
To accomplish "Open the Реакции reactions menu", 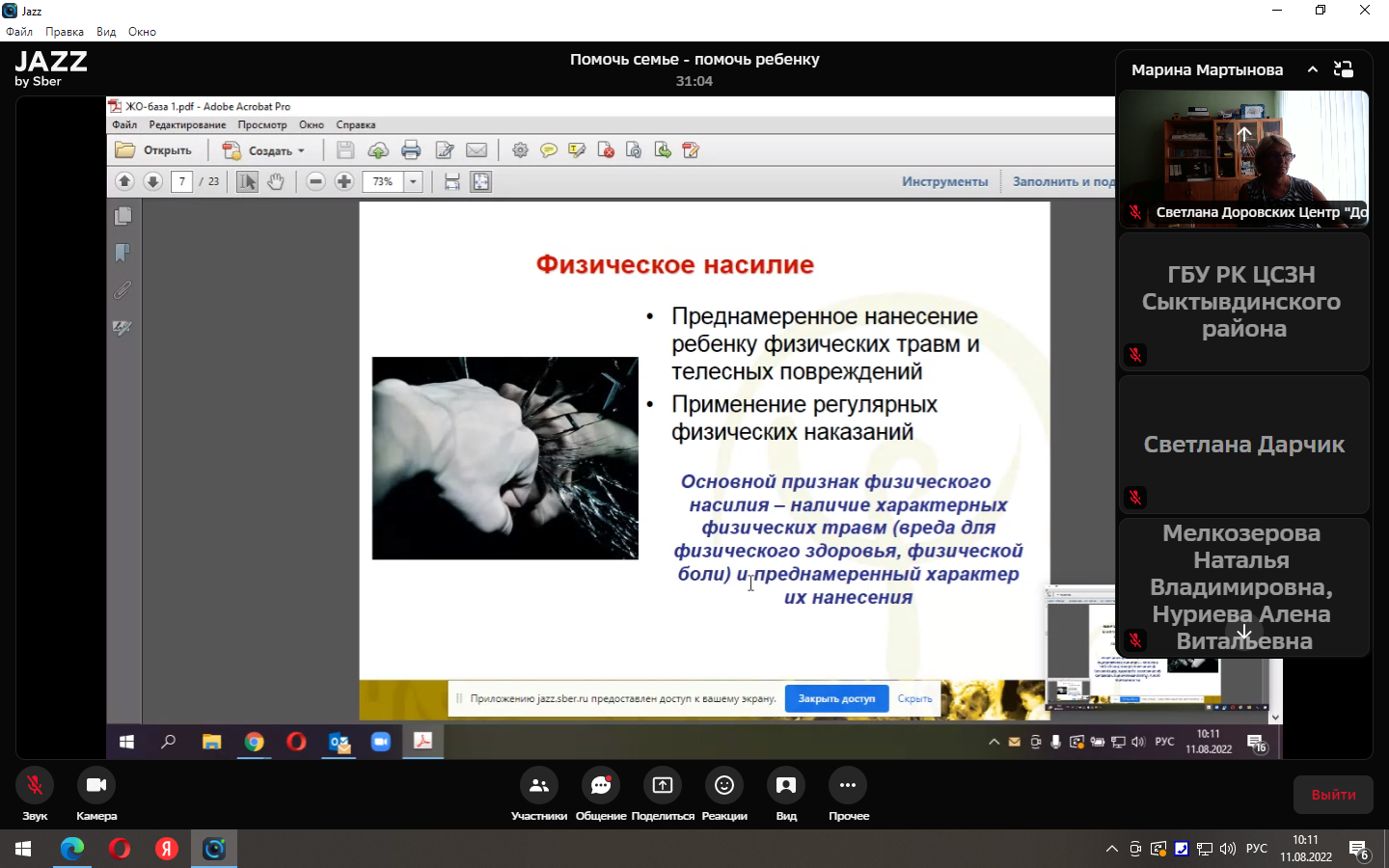I will [724, 786].
